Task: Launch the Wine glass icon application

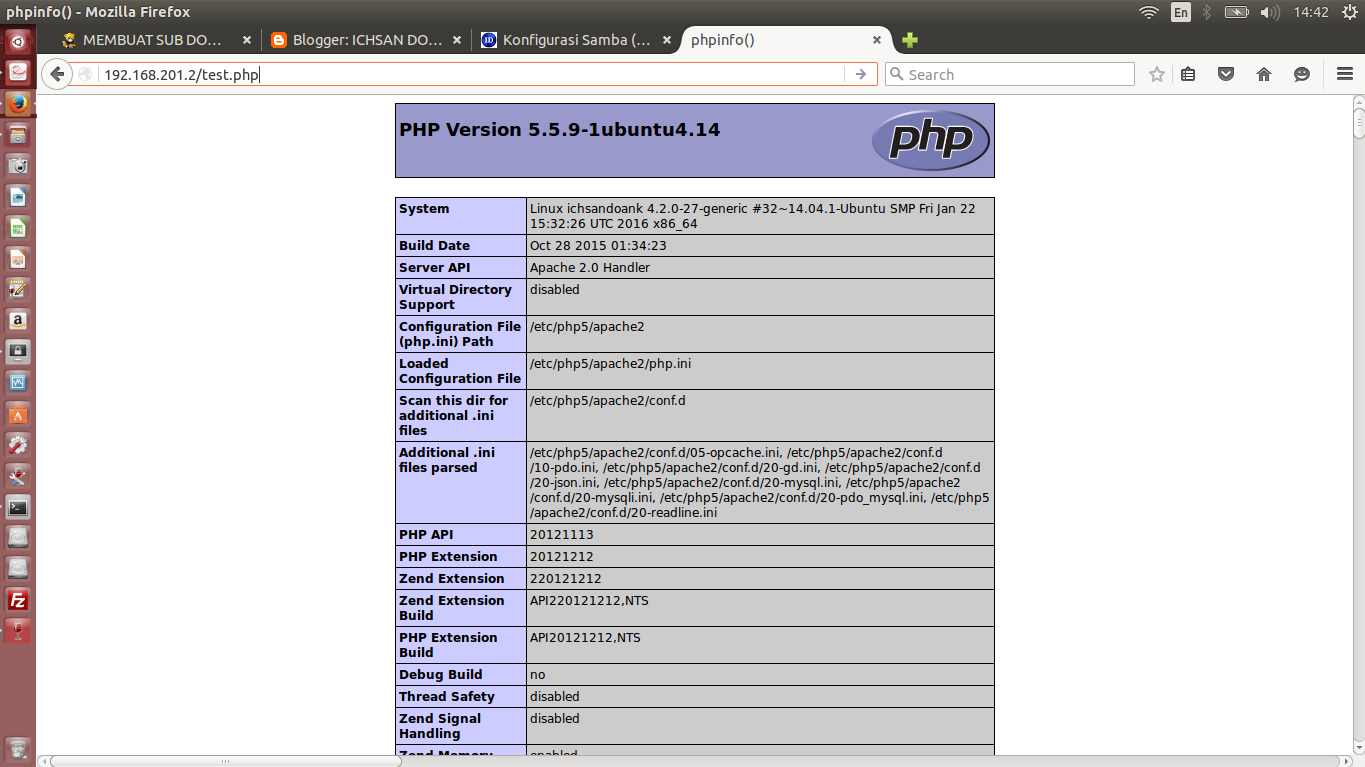Action: coord(18,631)
